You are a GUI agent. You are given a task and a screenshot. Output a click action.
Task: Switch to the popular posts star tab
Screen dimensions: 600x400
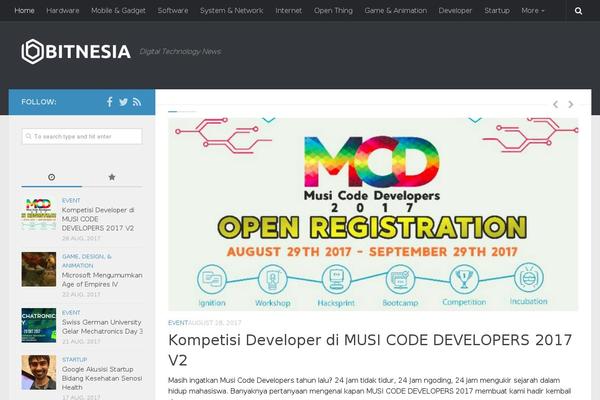click(x=111, y=177)
